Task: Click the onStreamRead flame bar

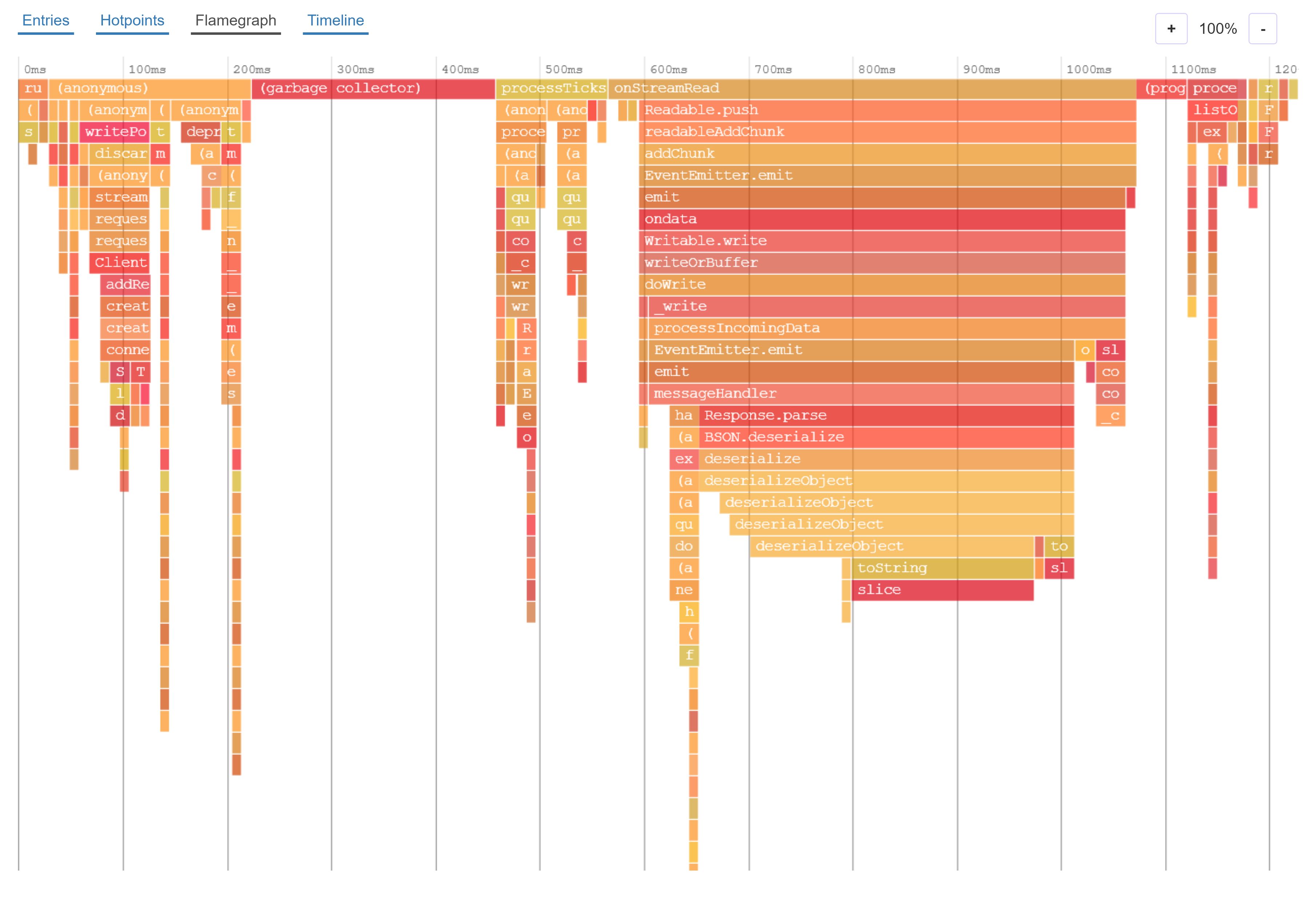Action: pyautogui.click(x=872, y=88)
